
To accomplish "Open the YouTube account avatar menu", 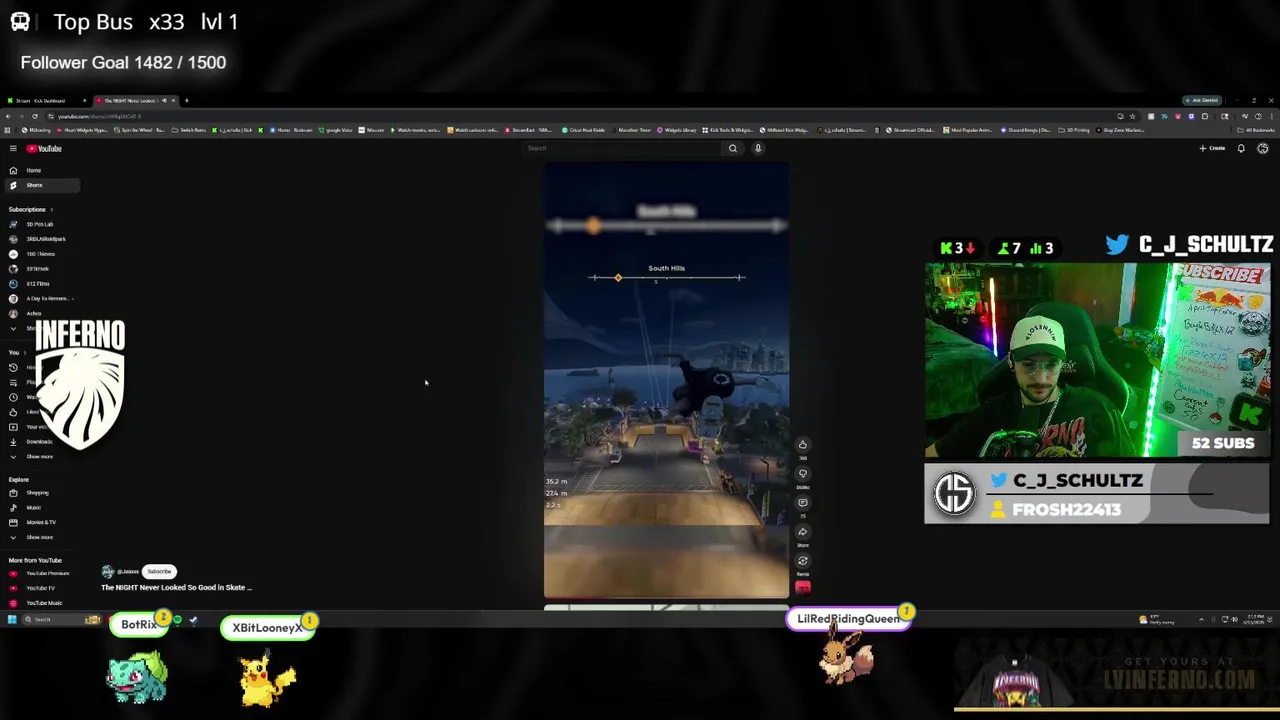I will 1263,148.
